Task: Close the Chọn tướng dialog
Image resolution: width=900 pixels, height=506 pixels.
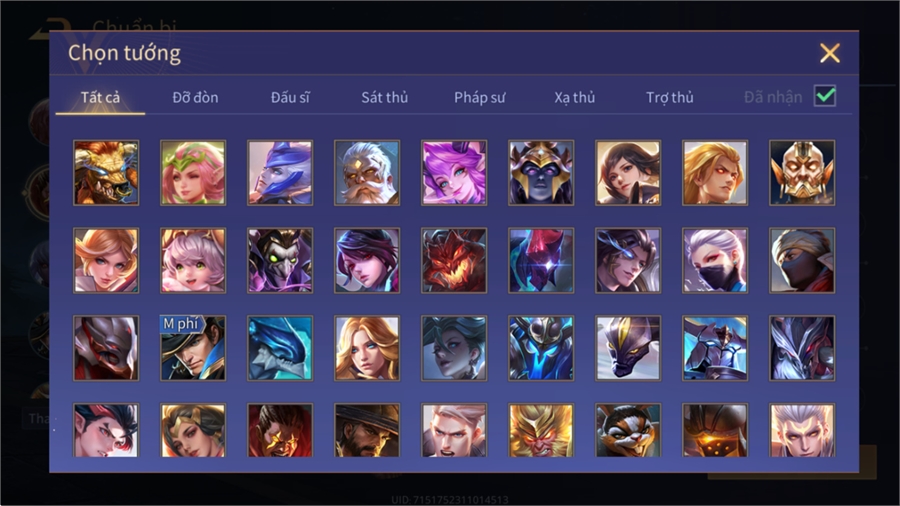Action: pos(830,53)
